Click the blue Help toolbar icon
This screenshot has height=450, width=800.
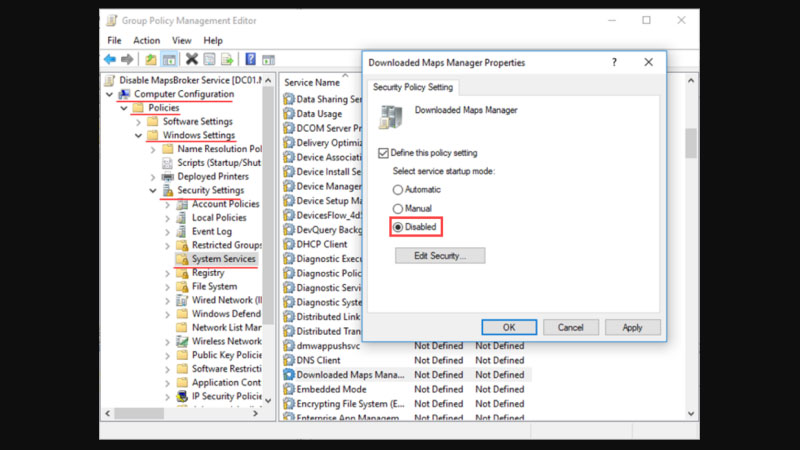[x=250, y=60]
